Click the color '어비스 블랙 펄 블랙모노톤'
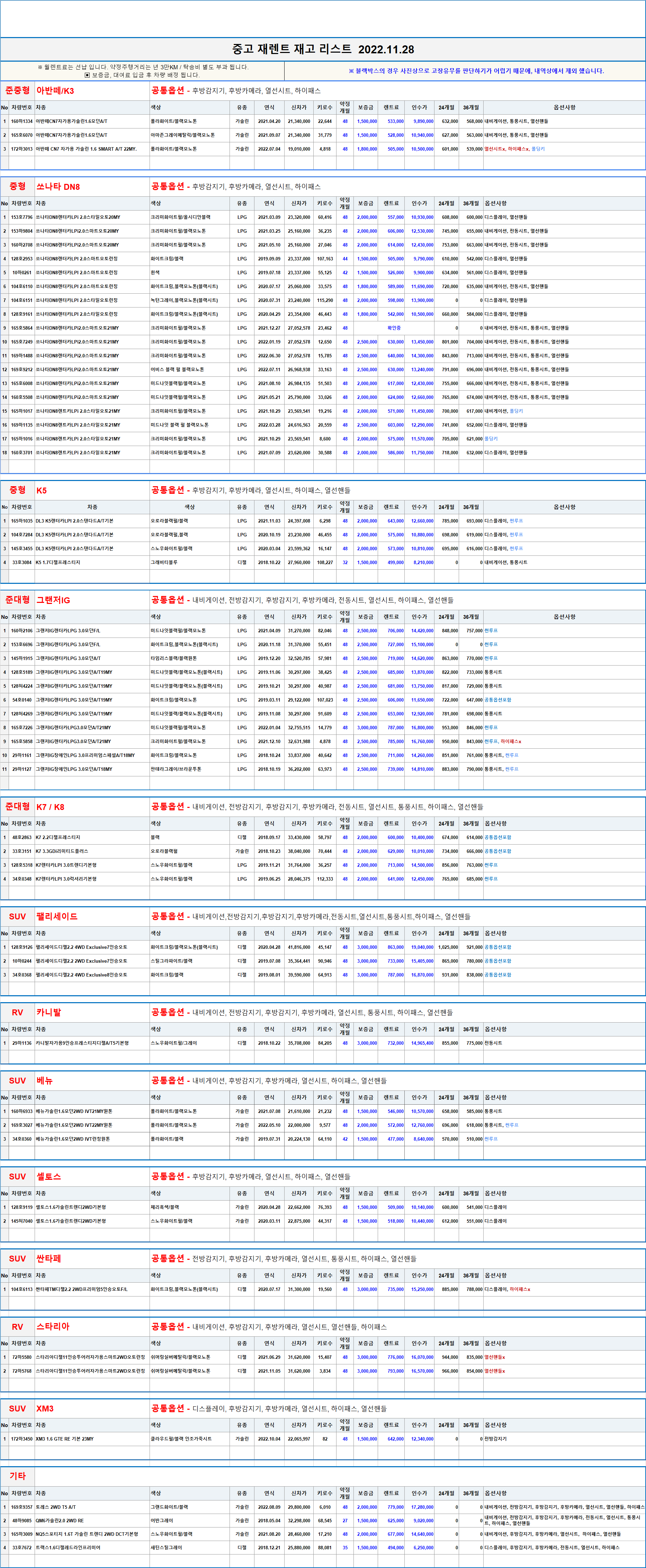The height and width of the screenshot is (1568, 646). [x=178, y=369]
